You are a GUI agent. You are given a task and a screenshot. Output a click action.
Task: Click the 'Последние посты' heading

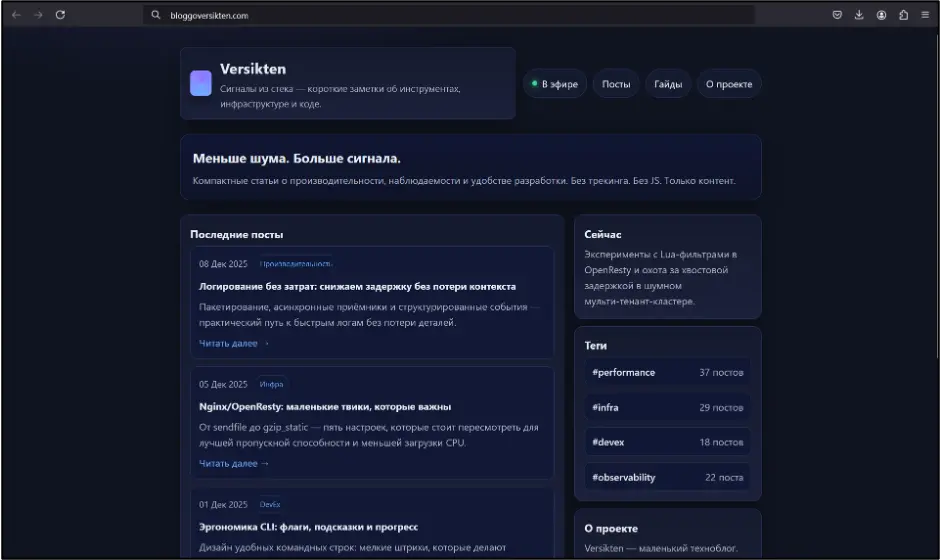tap(236, 234)
